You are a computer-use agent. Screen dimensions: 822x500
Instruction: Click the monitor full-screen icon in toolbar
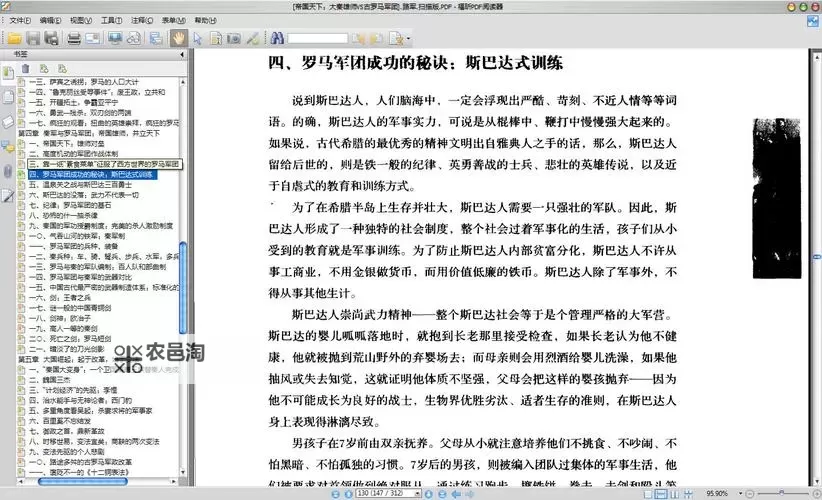[115, 38]
